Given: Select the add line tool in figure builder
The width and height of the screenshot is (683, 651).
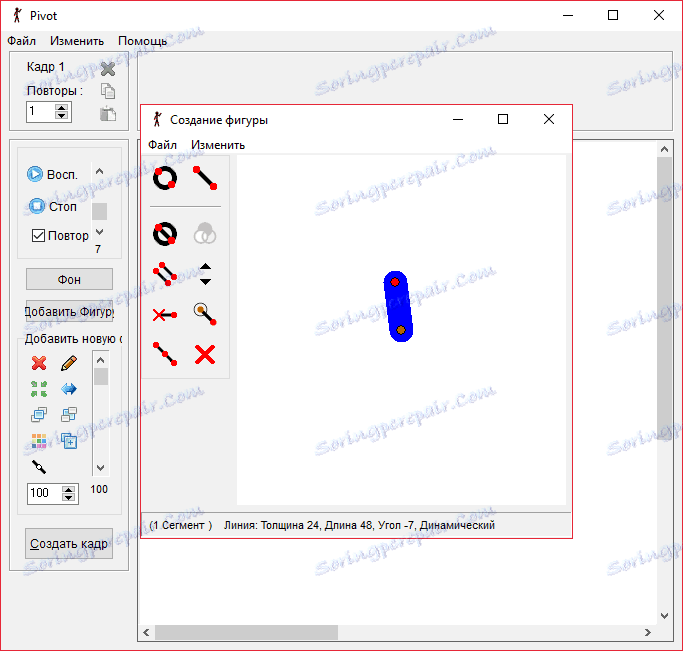Looking at the screenshot, I should 205,178.
